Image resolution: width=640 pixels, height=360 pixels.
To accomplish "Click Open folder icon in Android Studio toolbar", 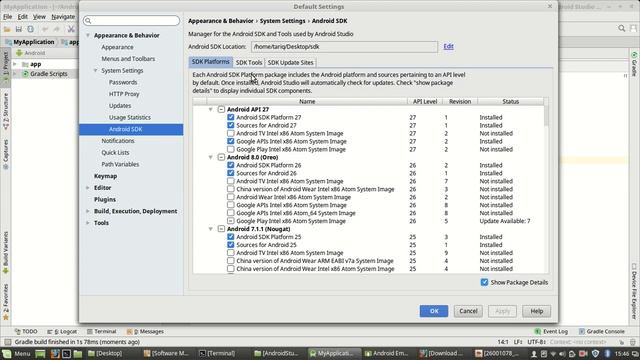I will tap(7, 29).
